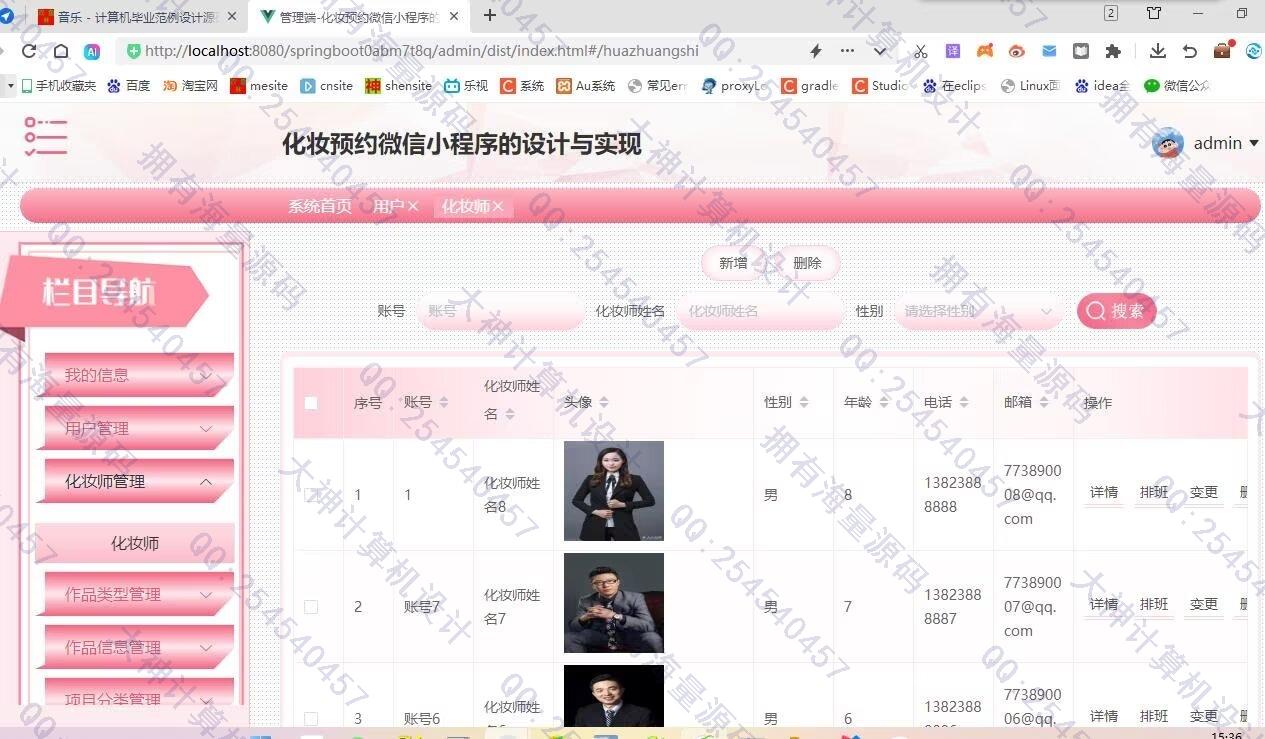
Task: Click email cell 773890008@qq.com
Action: (1033, 495)
